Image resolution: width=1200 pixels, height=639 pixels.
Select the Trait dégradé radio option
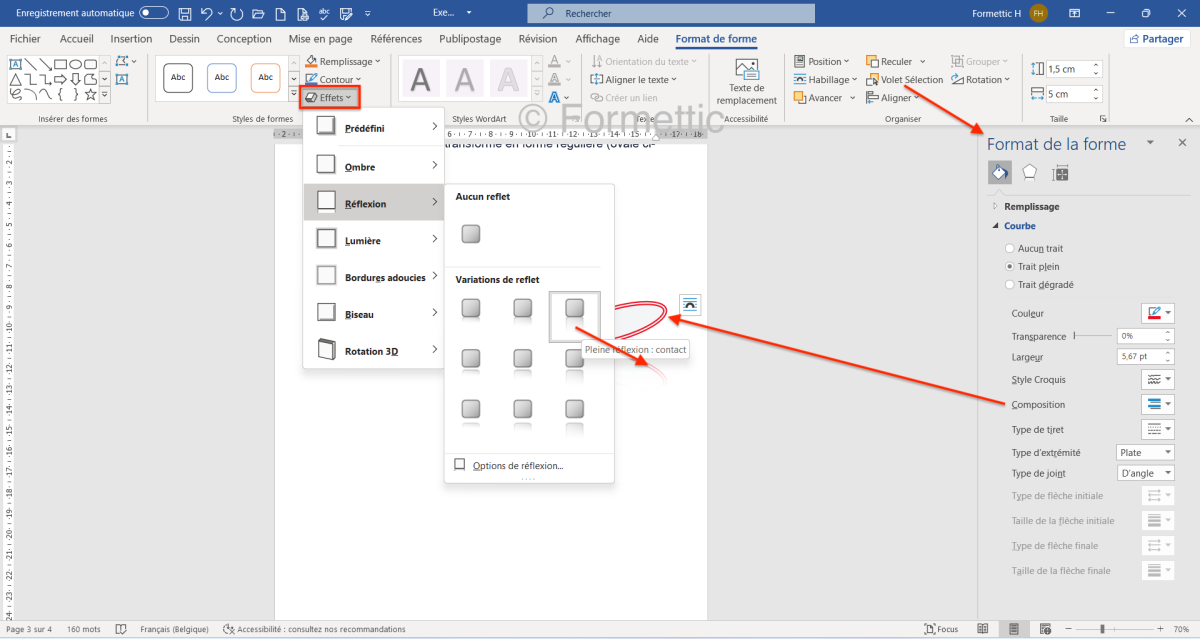pyautogui.click(x=1010, y=285)
